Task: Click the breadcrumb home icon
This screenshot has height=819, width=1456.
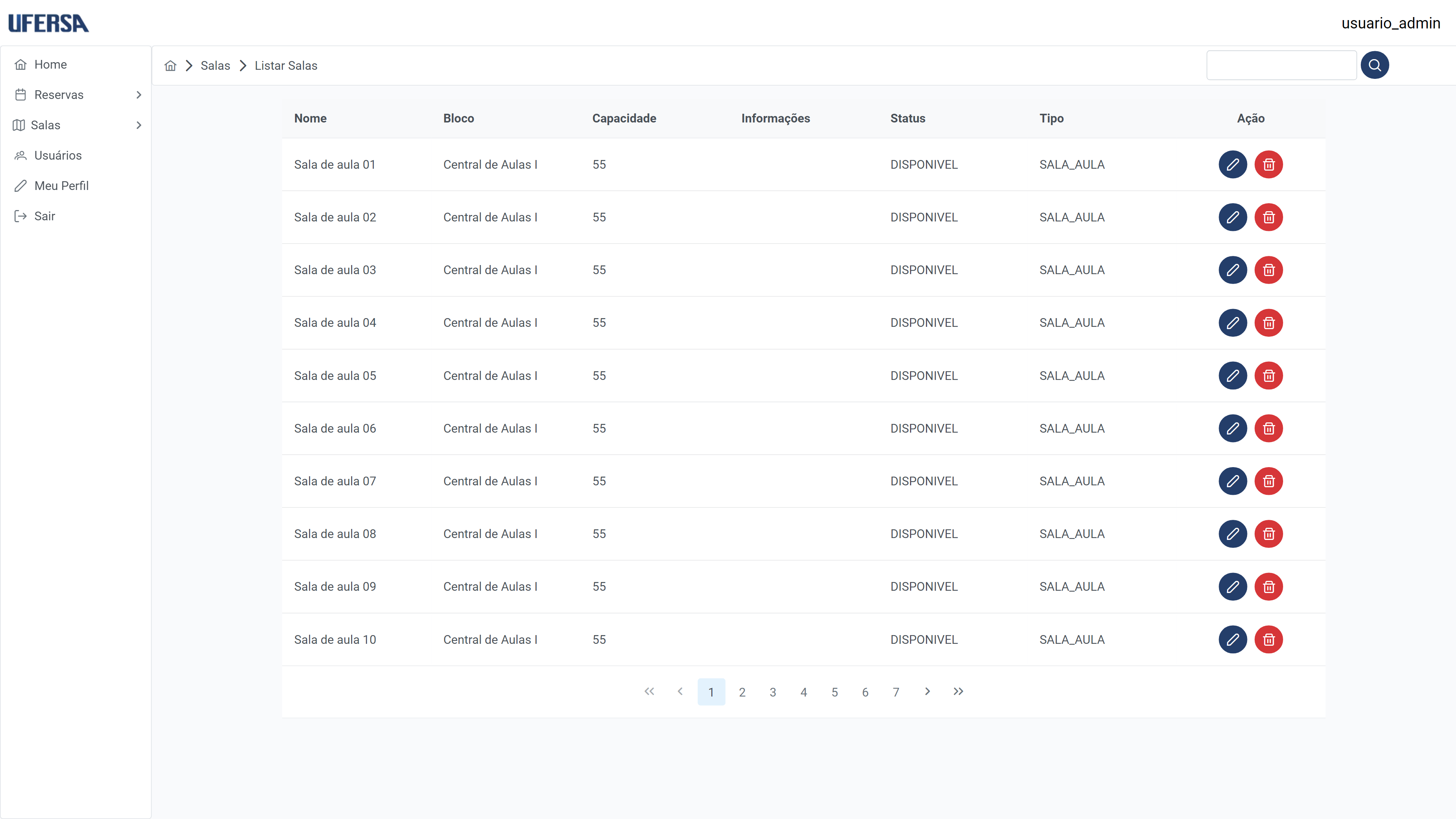Action: click(170, 66)
